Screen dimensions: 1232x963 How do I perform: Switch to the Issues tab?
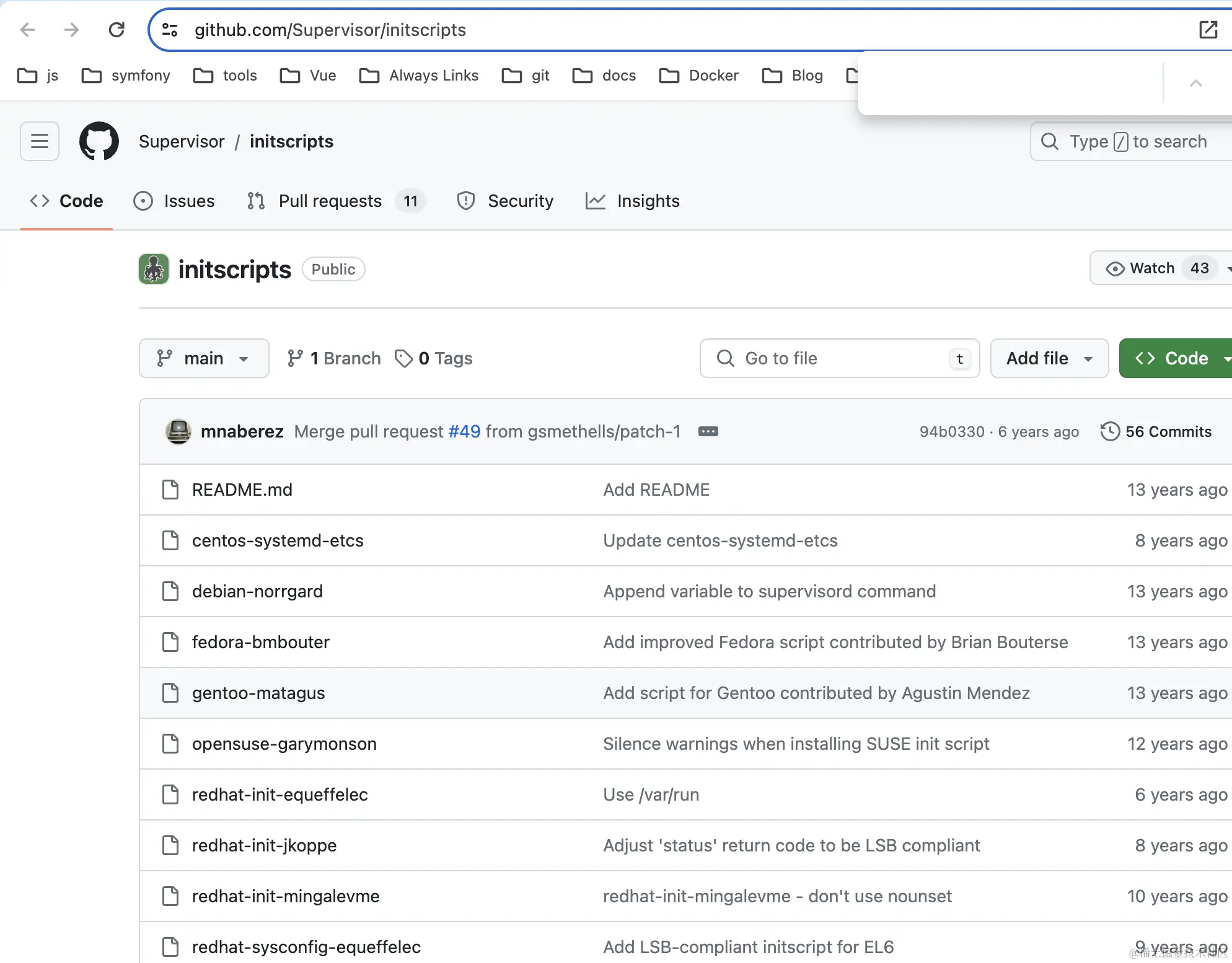[175, 201]
